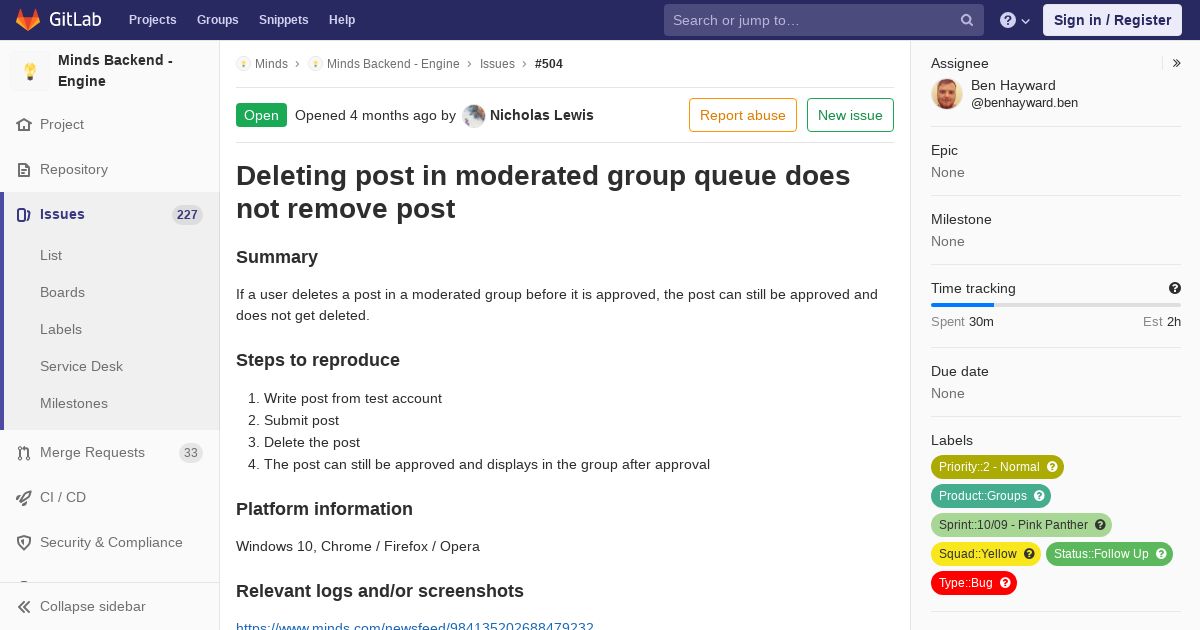Collapse the right sidebar with chevrons icon

click(x=1177, y=63)
